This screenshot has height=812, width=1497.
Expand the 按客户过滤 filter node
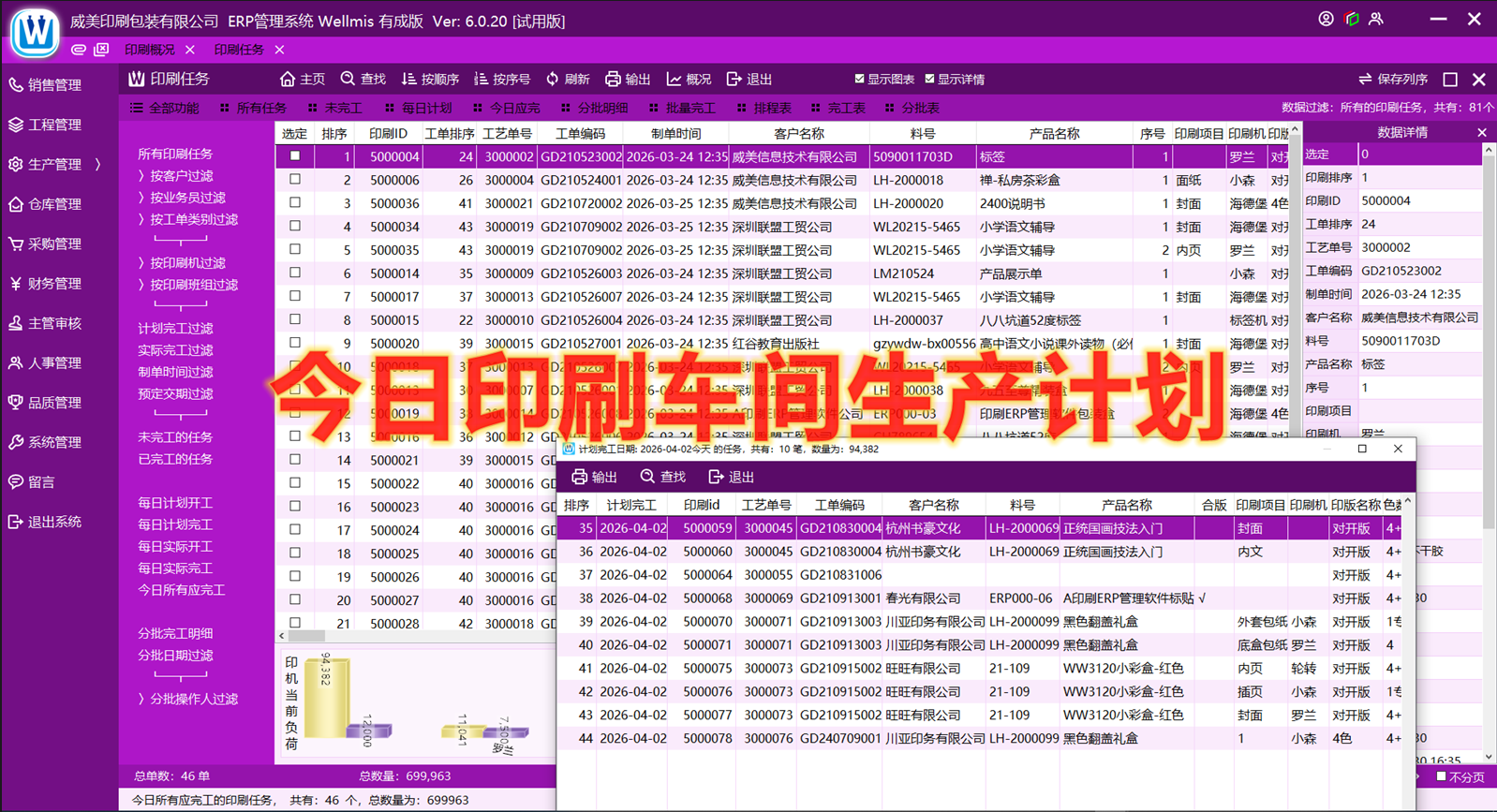142,176
